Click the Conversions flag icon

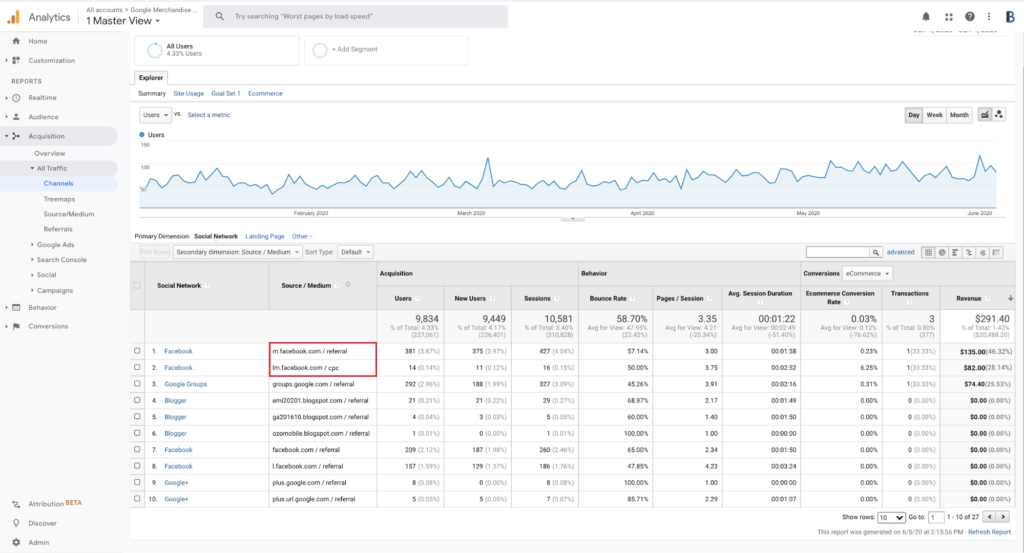[x=16, y=326]
